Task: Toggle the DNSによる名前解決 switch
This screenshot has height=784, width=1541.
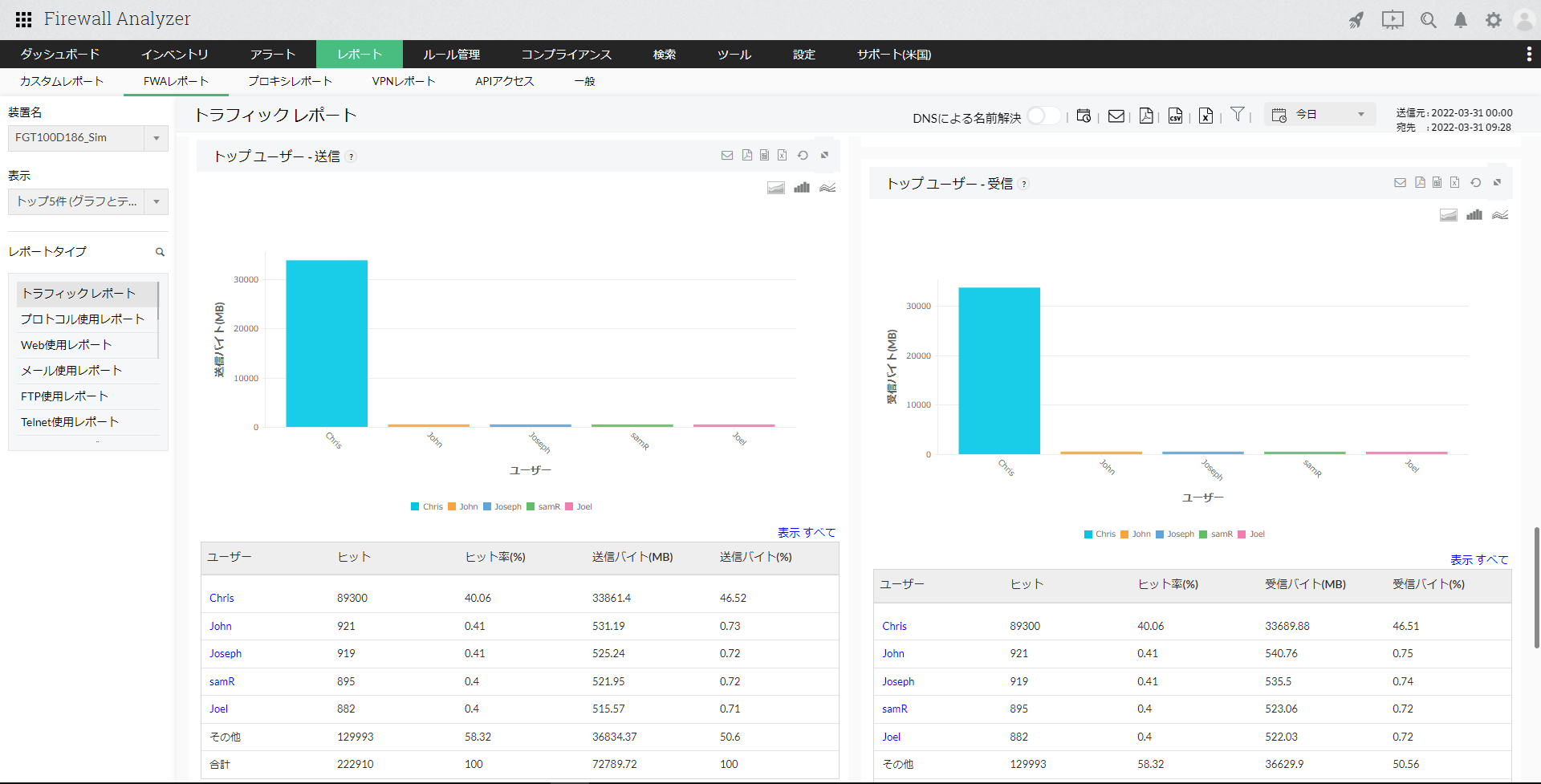Action: [1043, 116]
